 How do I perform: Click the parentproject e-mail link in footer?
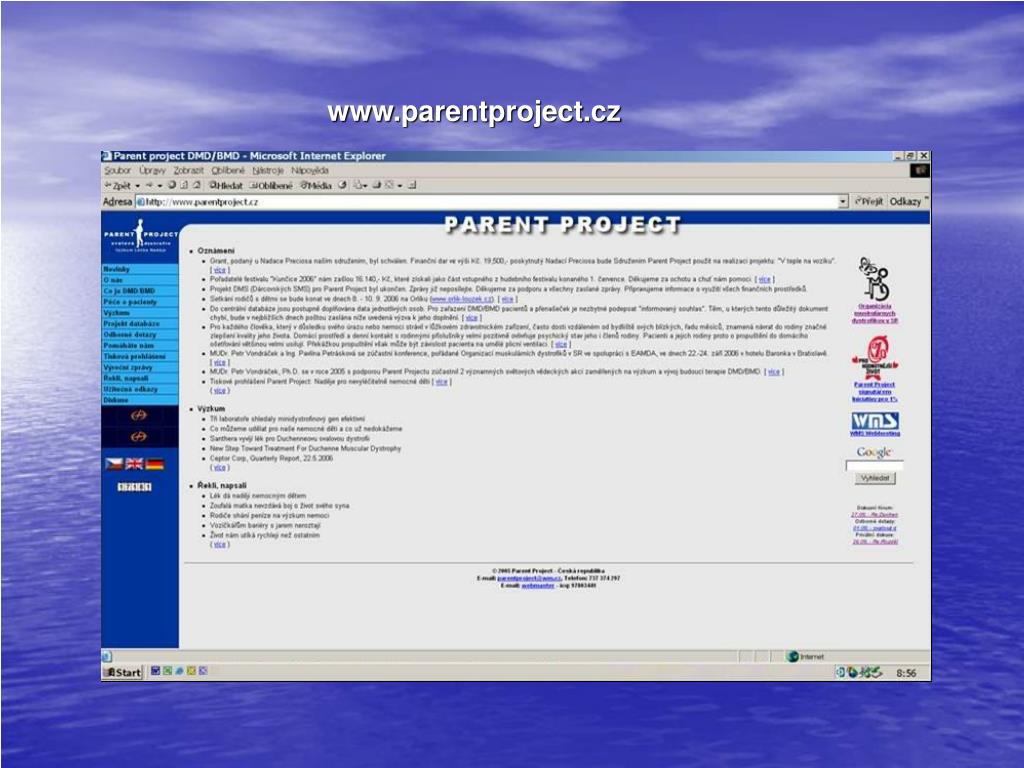529,578
